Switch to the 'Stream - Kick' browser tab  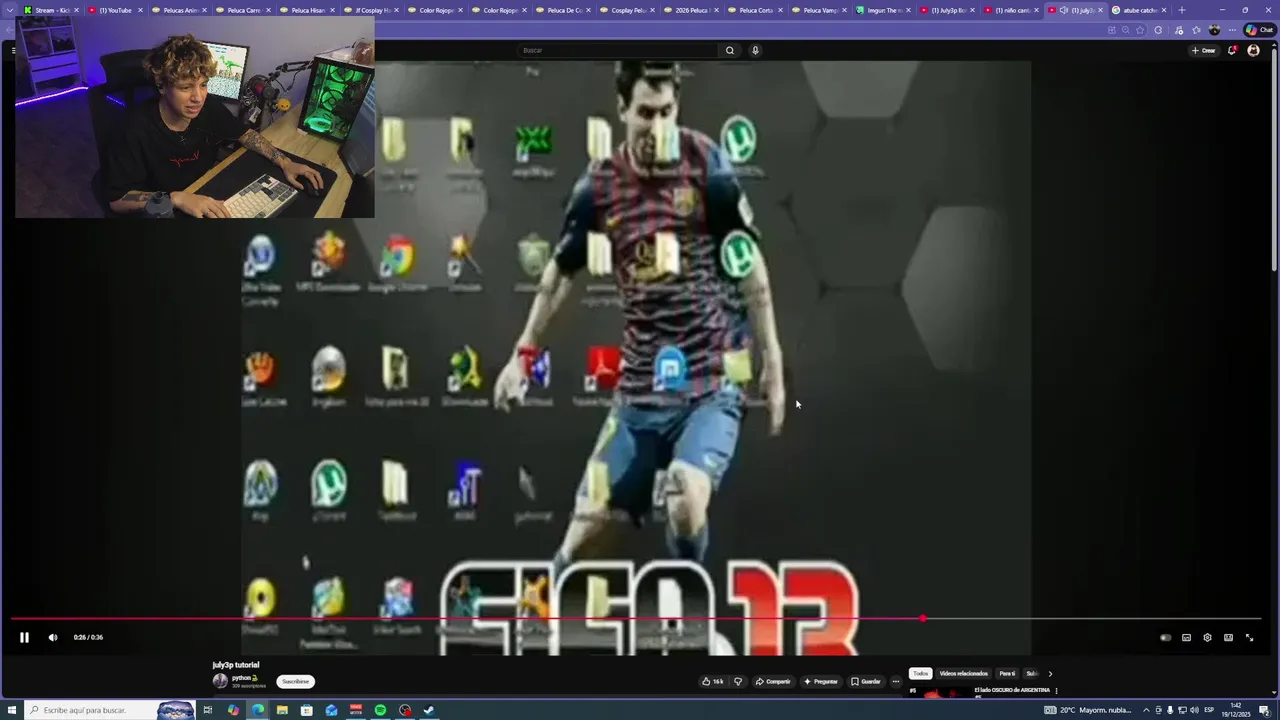[x=50, y=10]
